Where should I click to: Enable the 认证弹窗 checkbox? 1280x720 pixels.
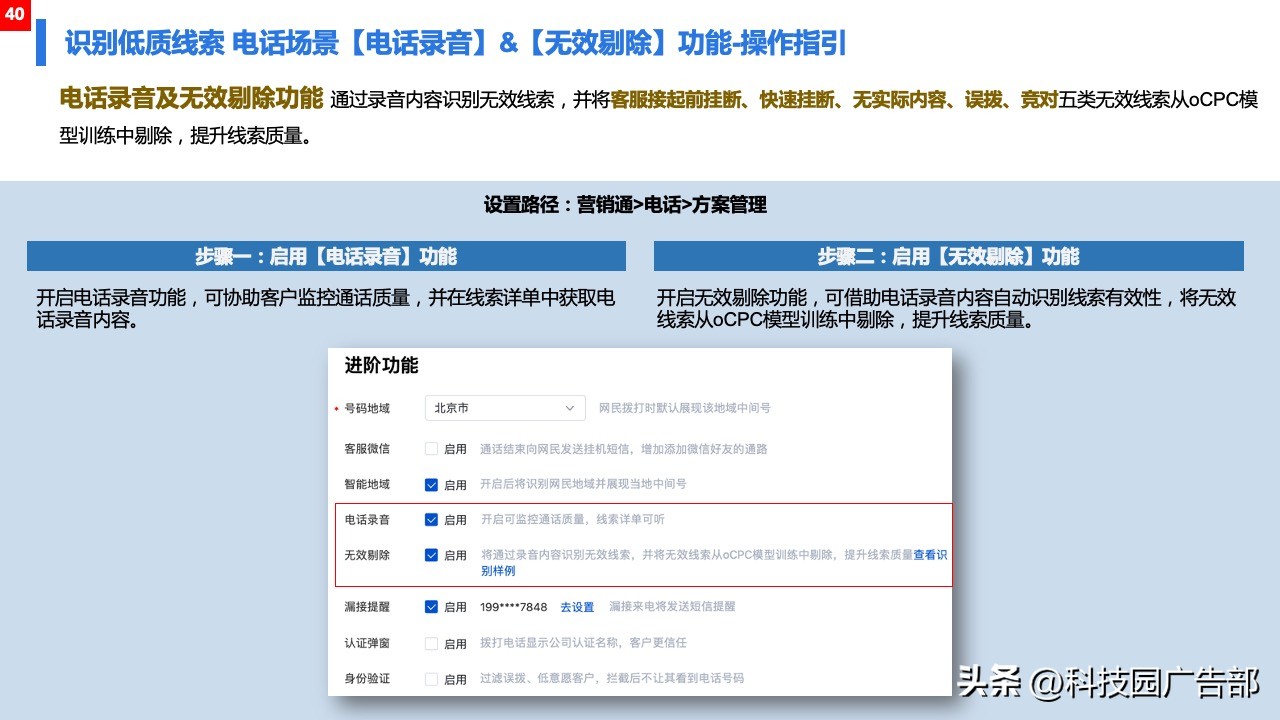pyautogui.click(x=431, y=642)
